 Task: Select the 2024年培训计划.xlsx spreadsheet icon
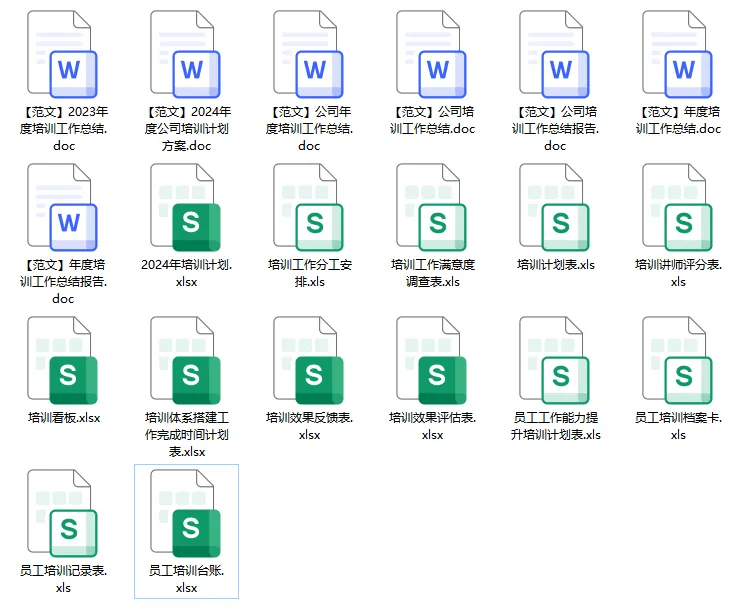185,207
